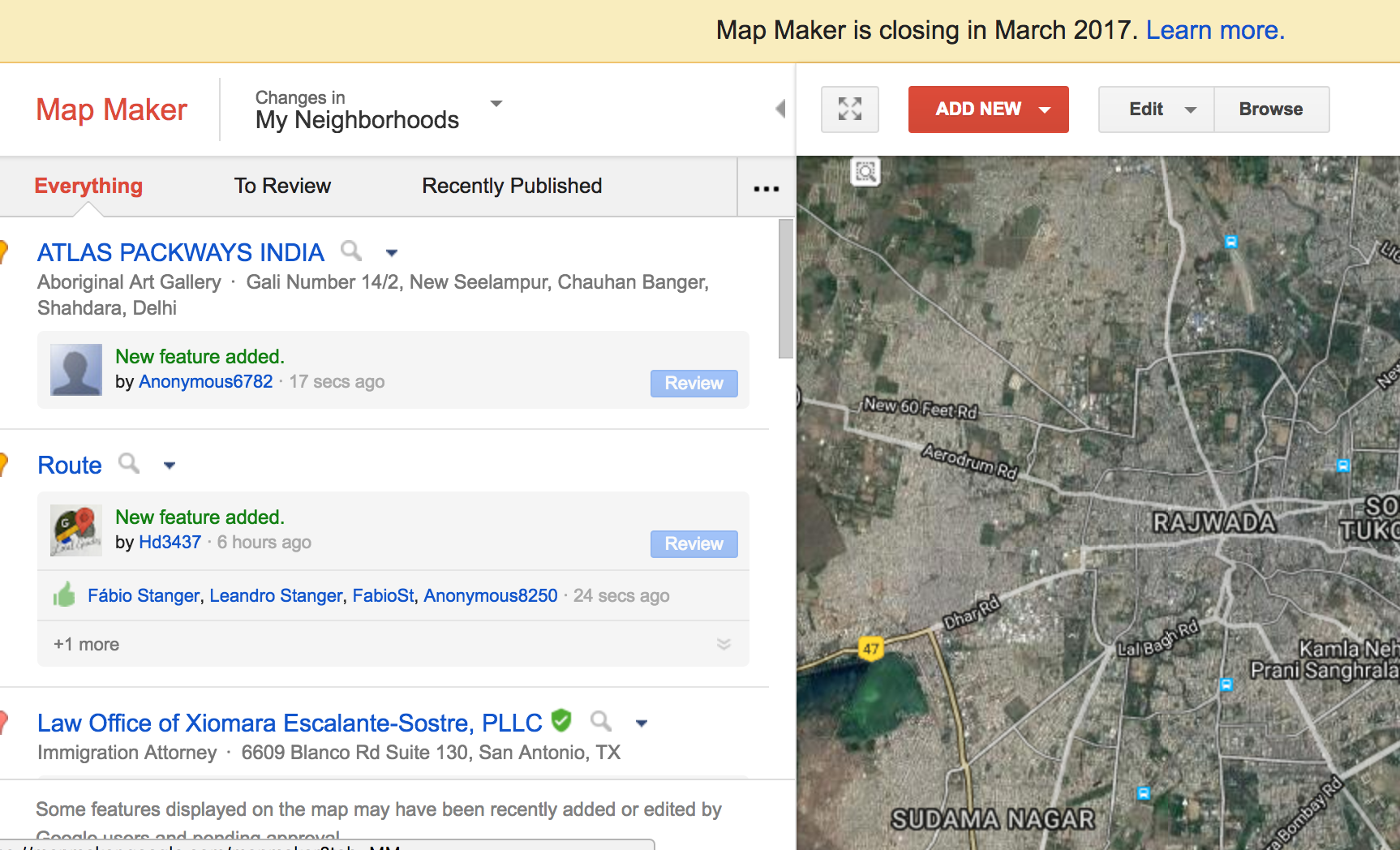
Task: Select the Everything tab
Action: tap(88, 186)
